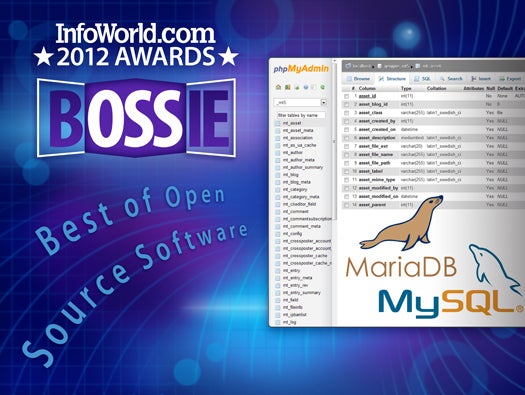This screenshot has width=525, height=395.
Task: Check the asset_file_ext column checkbox
Action: pos(347,146)
